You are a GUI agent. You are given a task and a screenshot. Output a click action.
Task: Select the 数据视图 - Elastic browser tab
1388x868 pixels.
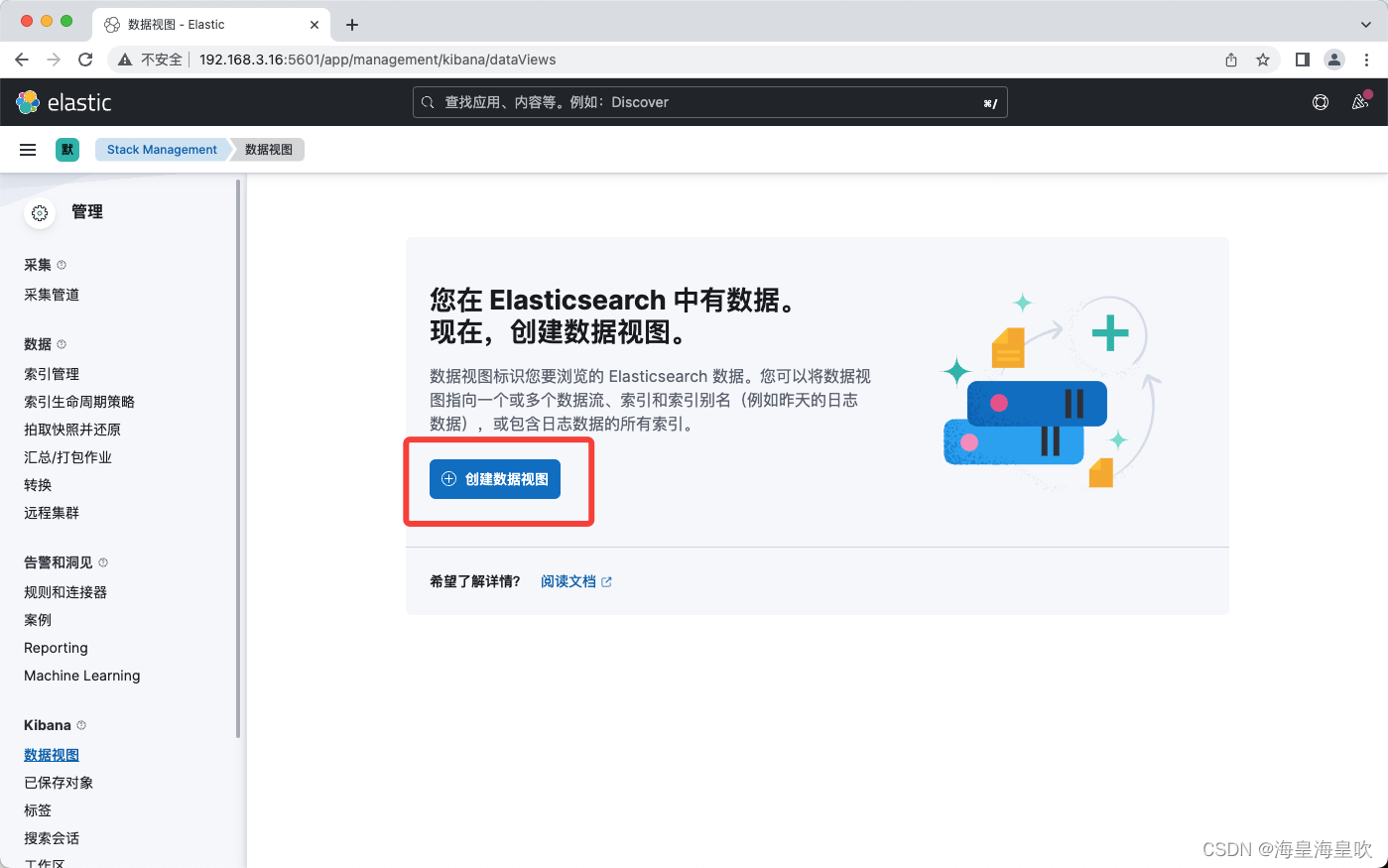[x=211, y=25]
